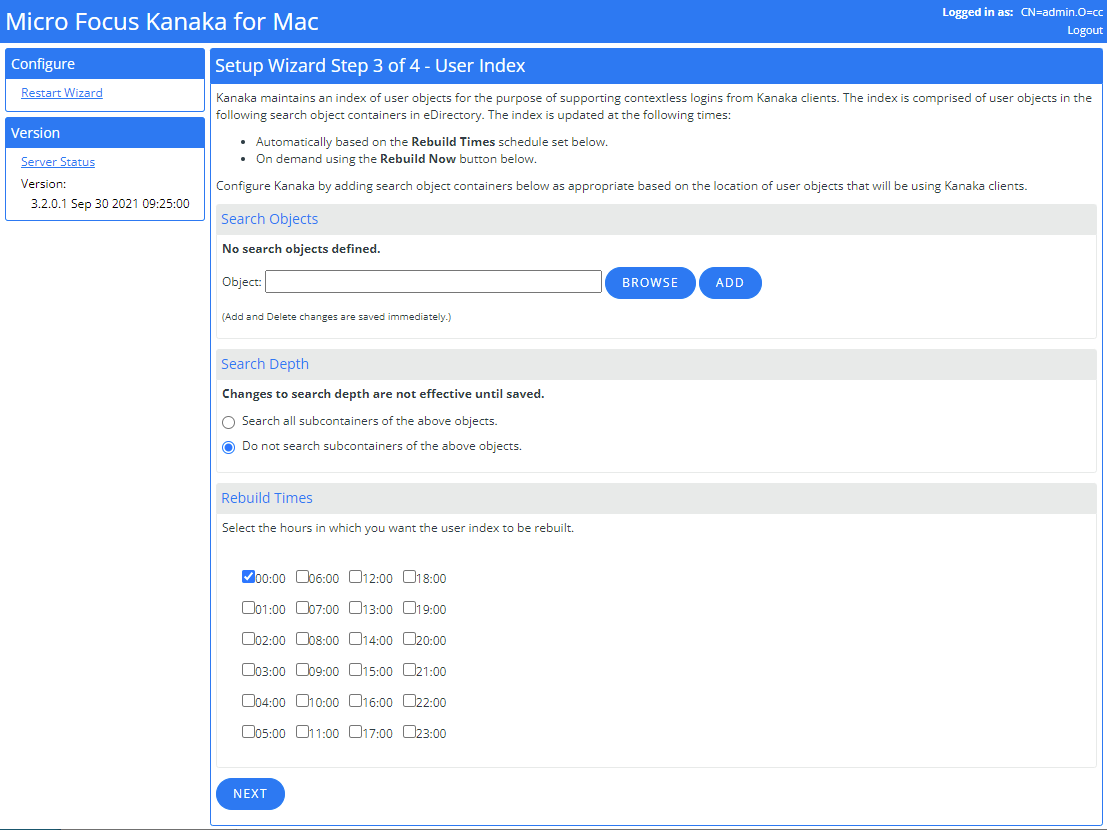Click the Configure panel heading
The height and width of the screenshot is (830, 1107).
[104, 64]
